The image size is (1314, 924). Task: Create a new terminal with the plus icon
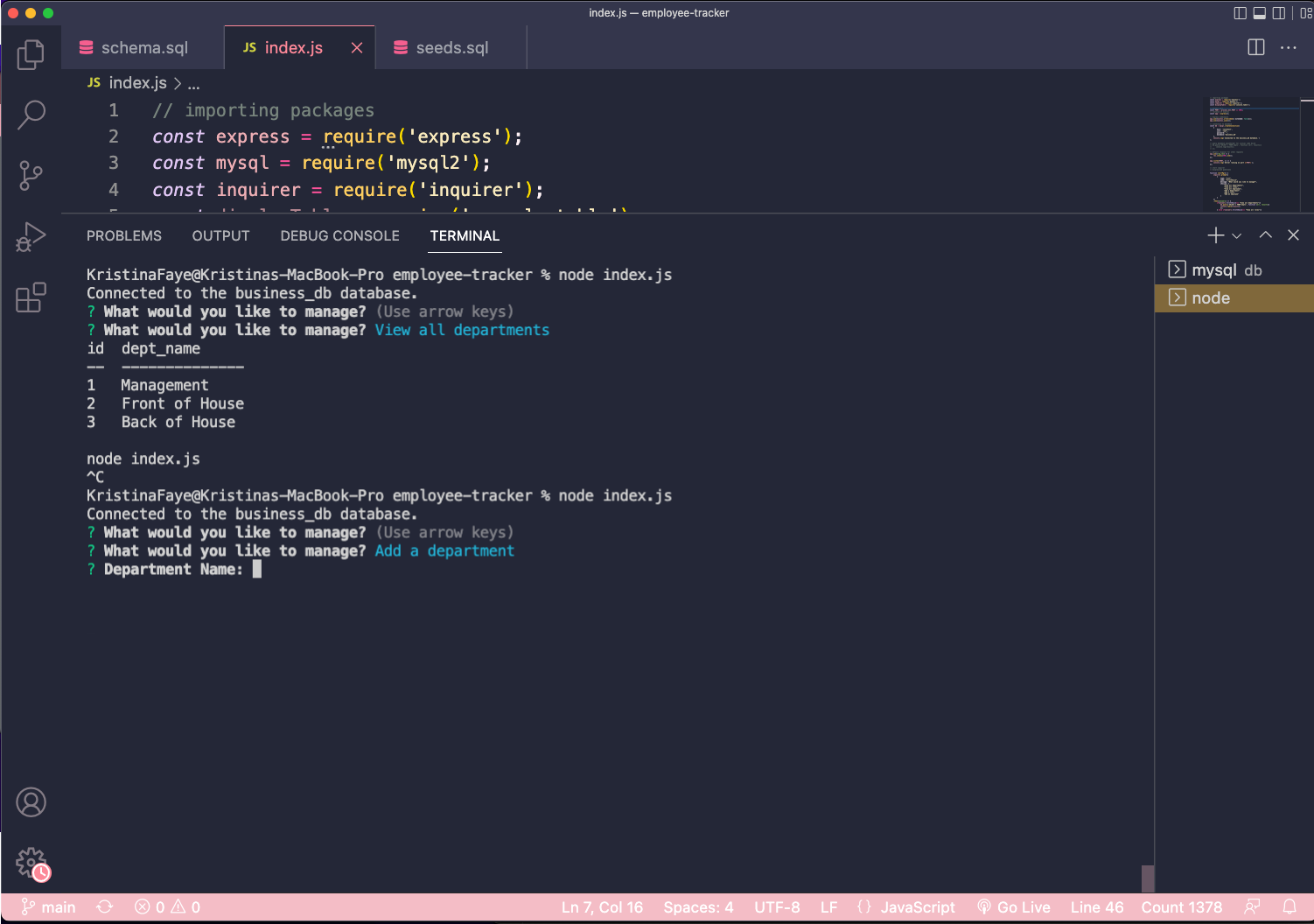click(x=1214, y=234)
